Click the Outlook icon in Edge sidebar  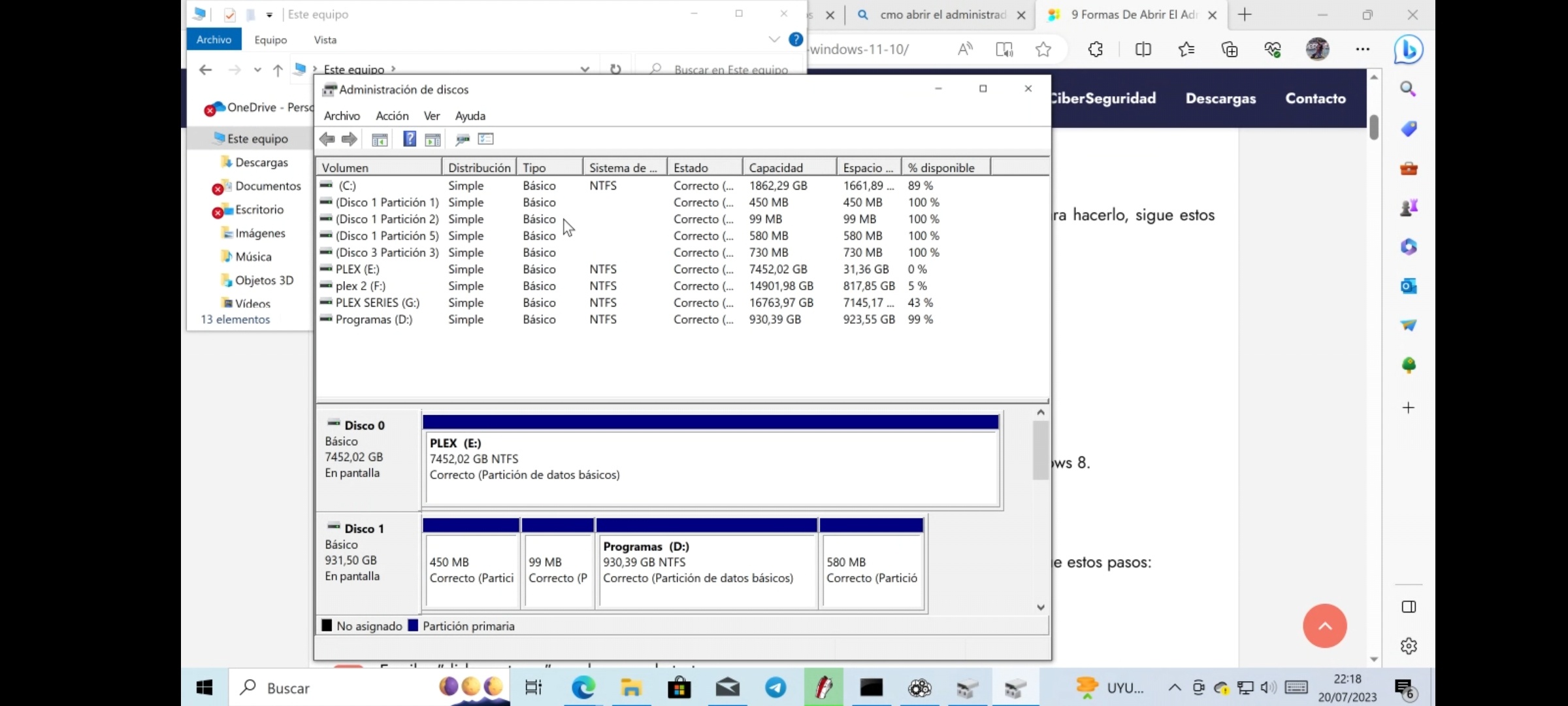1409,286
